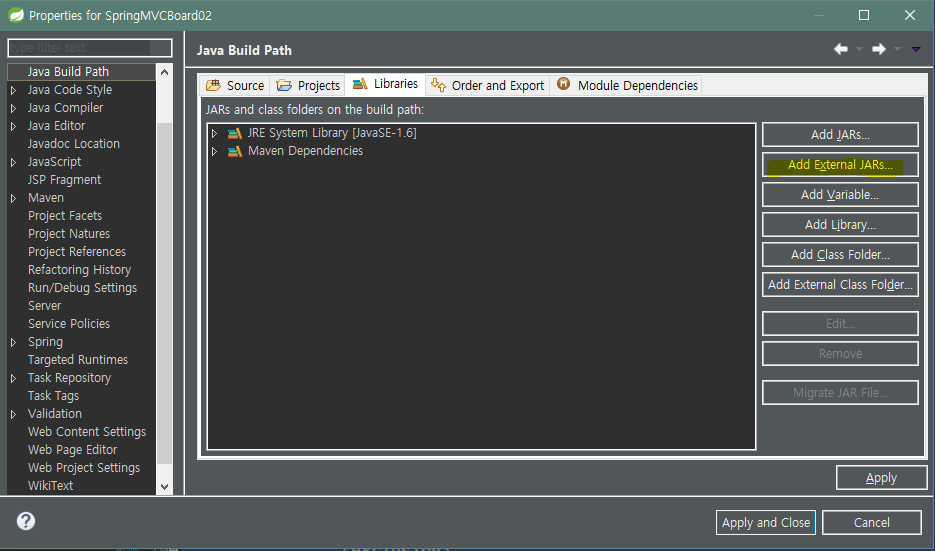Select Targeted Runtimes in sidebar
This screenshot has height=551, width=935.
point(78,360)
